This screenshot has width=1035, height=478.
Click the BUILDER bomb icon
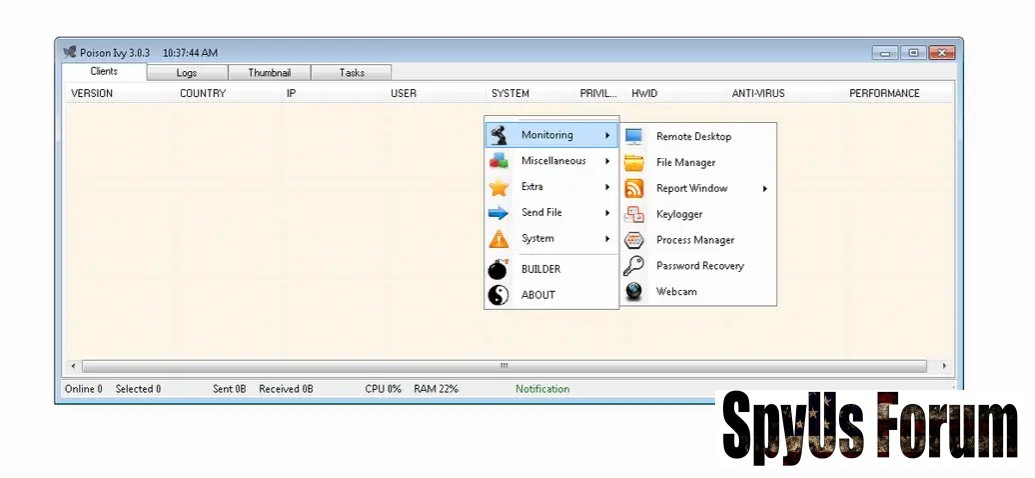(498, 269)
